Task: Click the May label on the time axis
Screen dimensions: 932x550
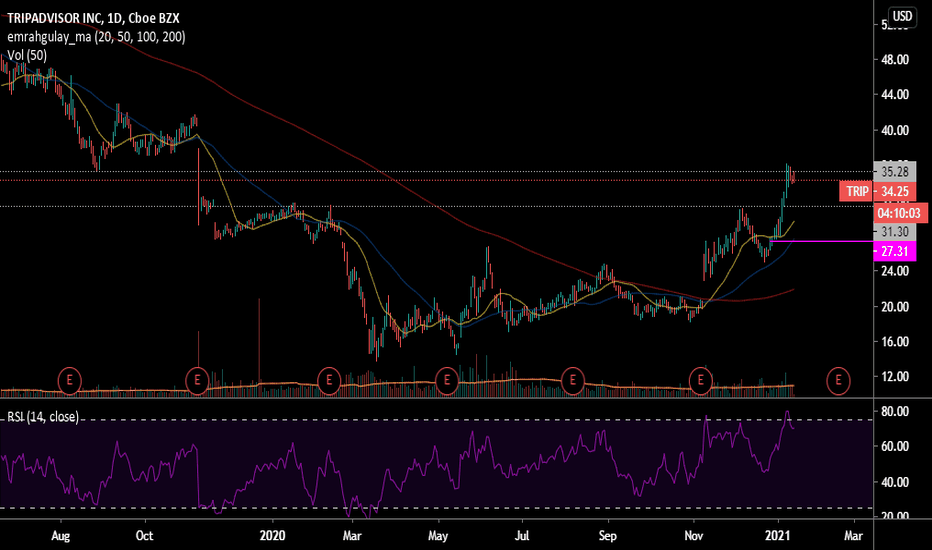Action: click(x=438, y=536)
